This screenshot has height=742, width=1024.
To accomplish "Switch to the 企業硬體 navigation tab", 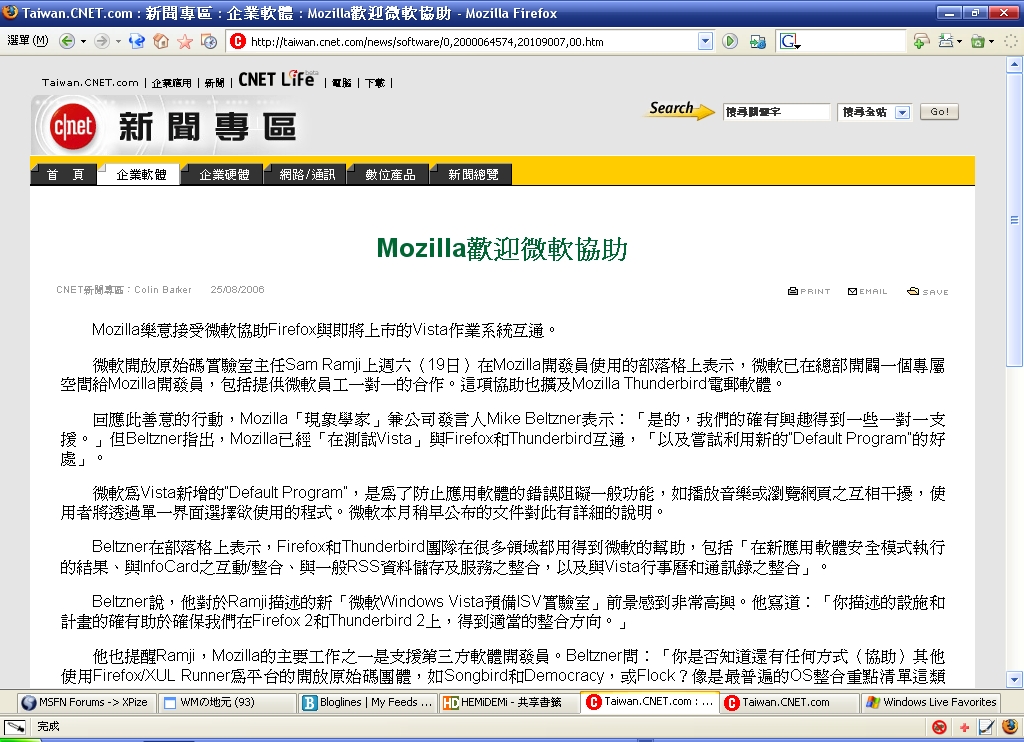I will (224, 174).
